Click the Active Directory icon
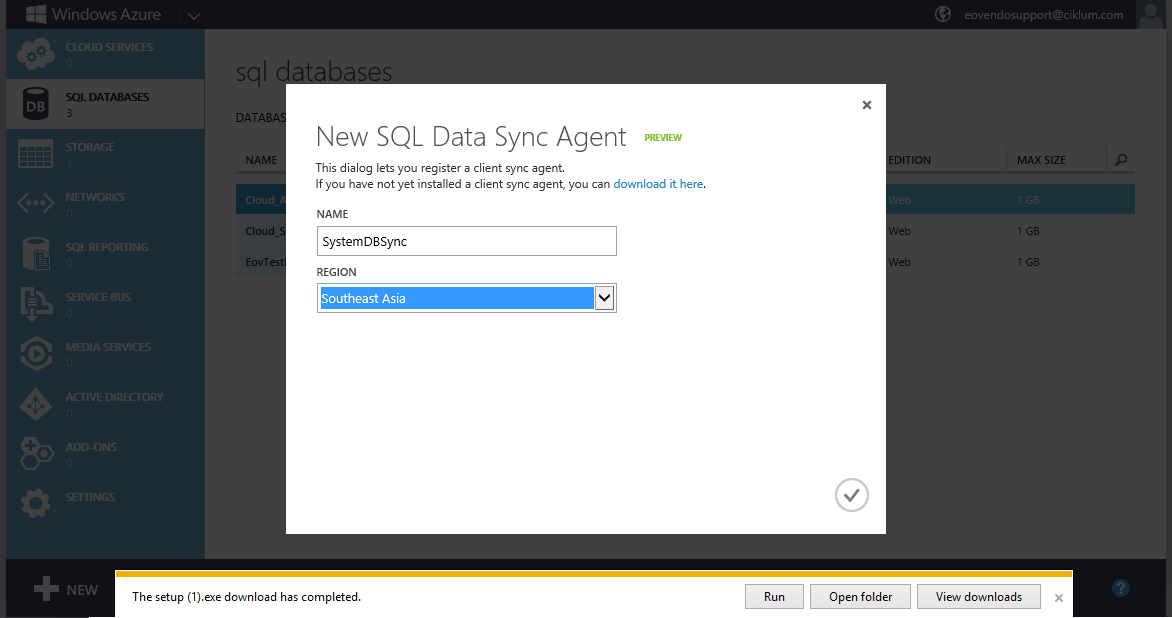 (35, 404)
